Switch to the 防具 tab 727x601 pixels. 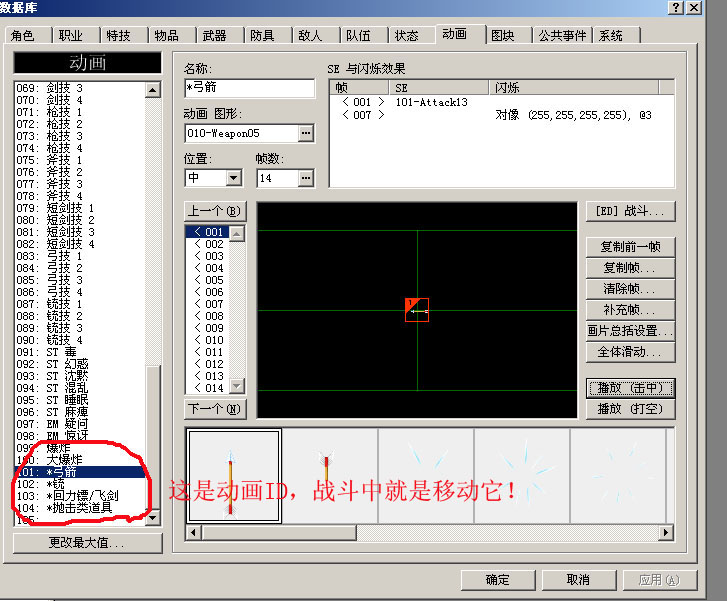click(262, 36)
